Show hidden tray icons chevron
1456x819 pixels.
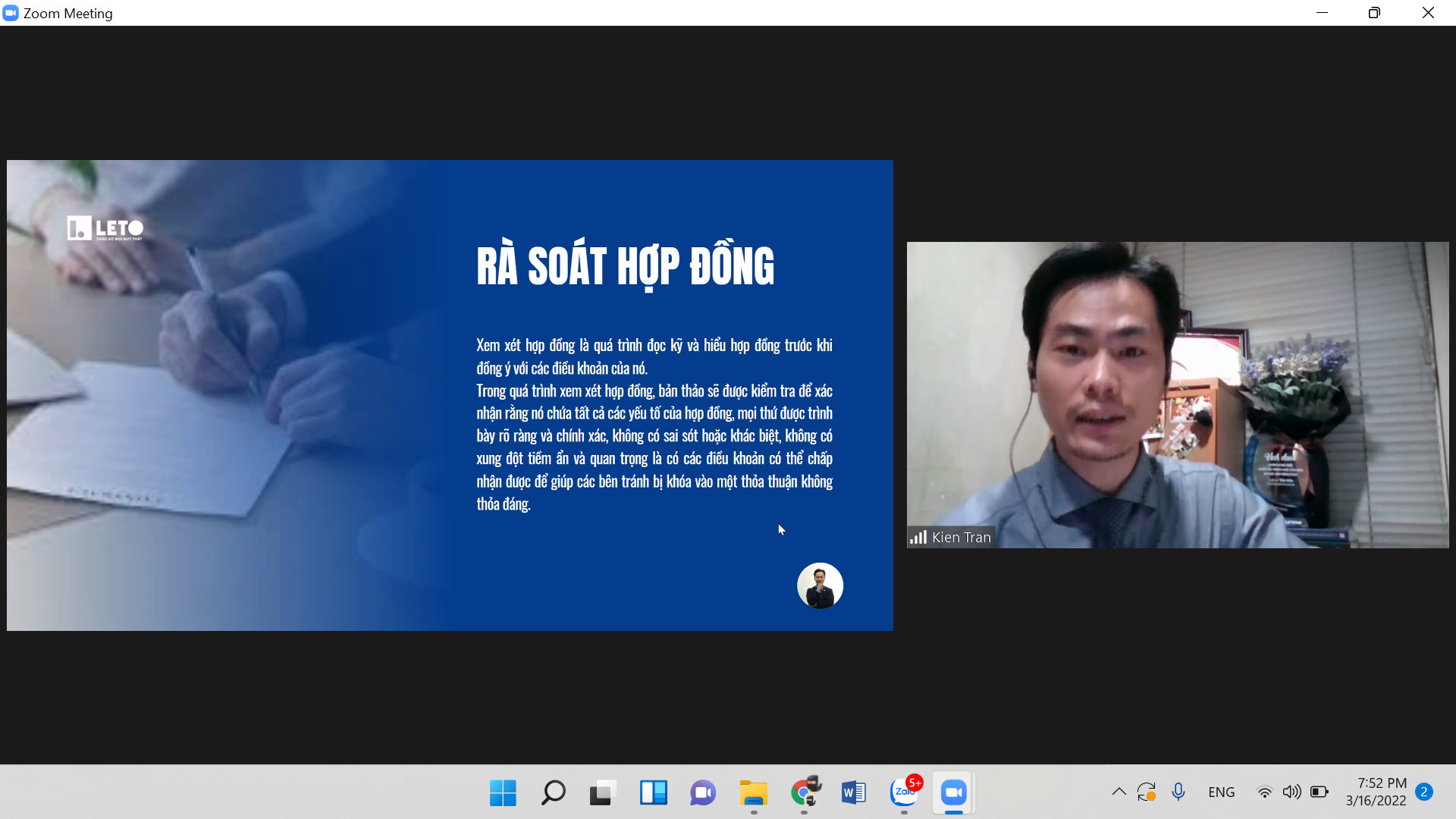[x=1119, y=792]
